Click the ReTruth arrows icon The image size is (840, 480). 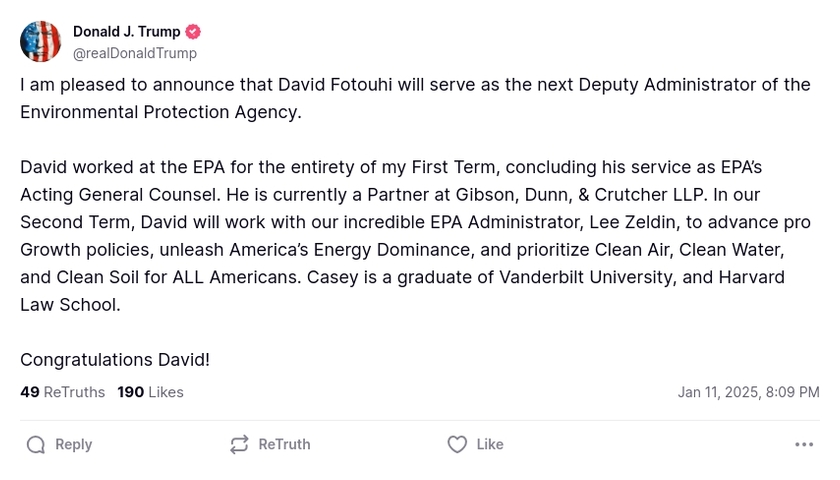(x=239, y=445)
